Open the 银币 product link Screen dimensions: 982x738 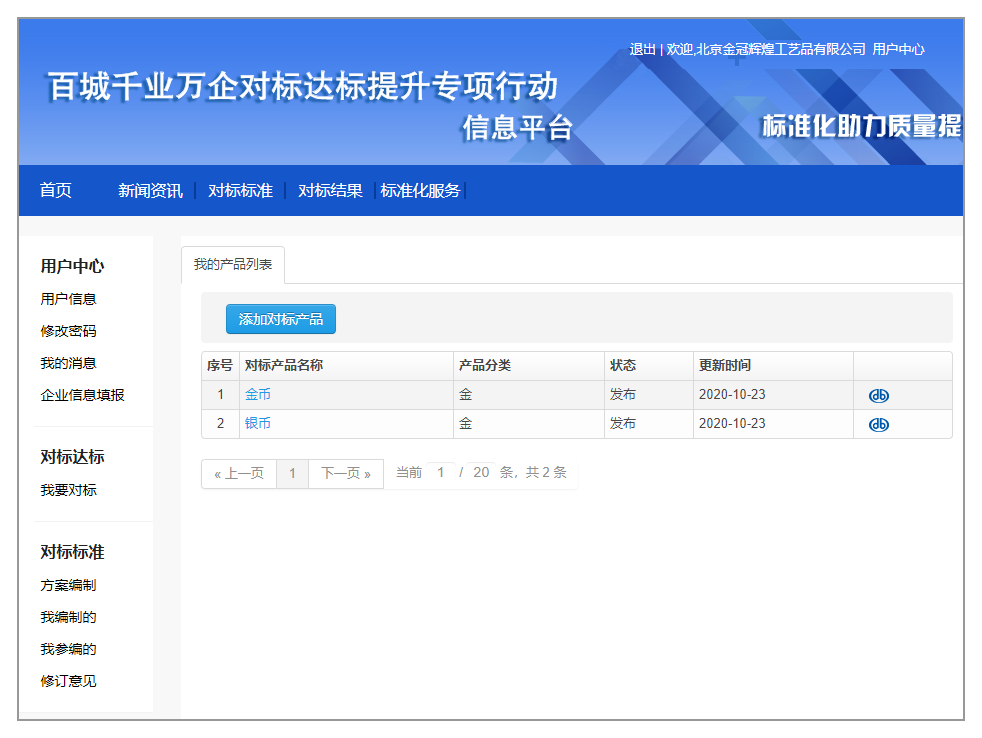(x=258, y=424)
